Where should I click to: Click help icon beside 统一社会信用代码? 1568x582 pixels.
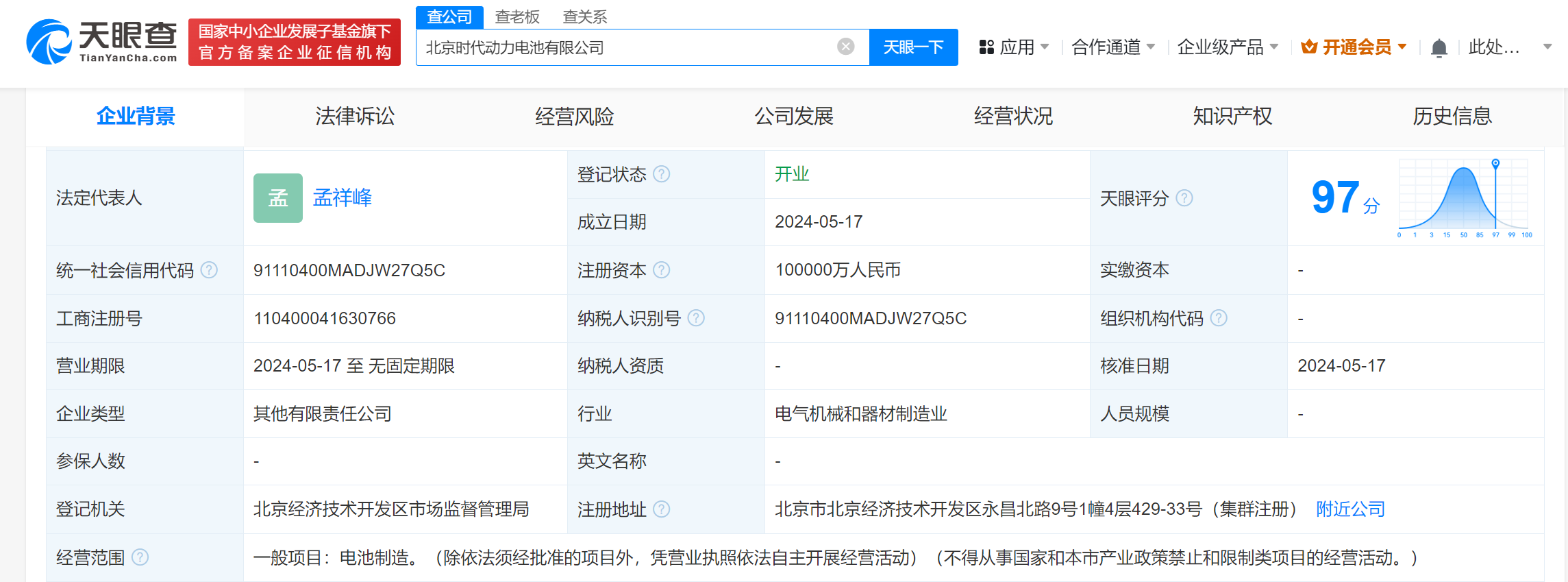[209, 270]
